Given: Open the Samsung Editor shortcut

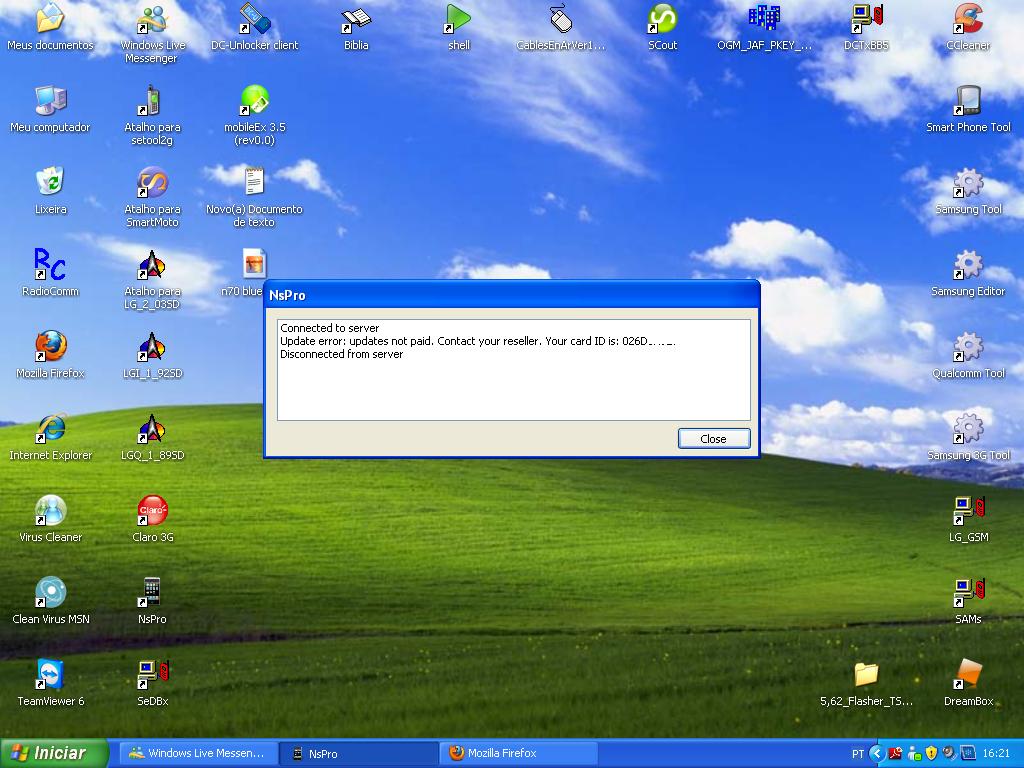Looking at the screenshot, I should [x=968, y=264].
